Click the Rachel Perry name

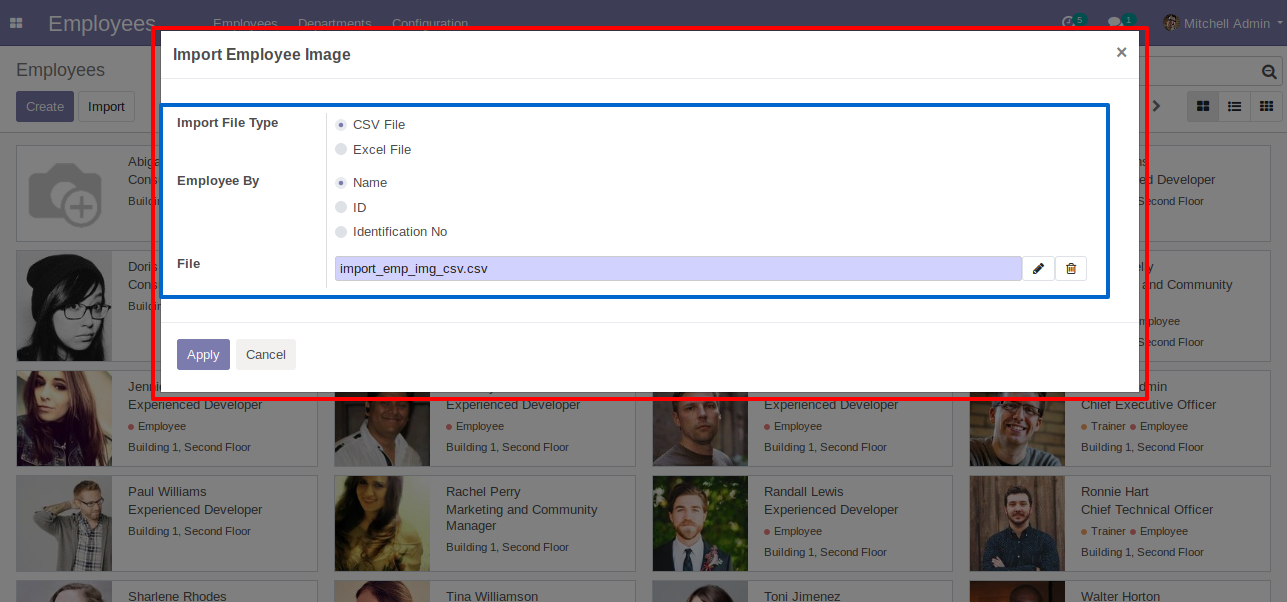[483, 492]
